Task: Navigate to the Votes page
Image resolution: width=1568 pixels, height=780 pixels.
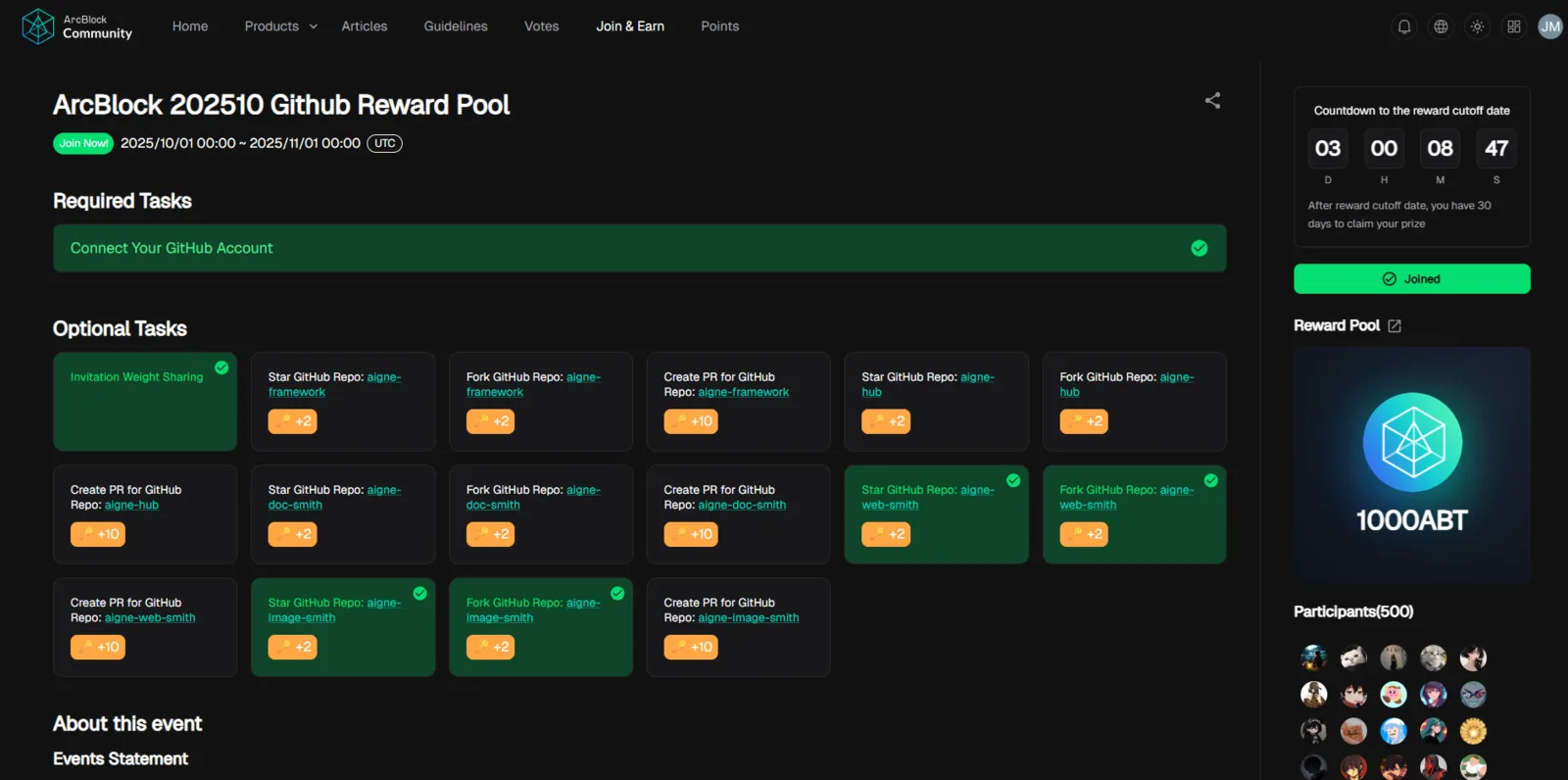Action: pyautogui.click(x=542, y=26)
